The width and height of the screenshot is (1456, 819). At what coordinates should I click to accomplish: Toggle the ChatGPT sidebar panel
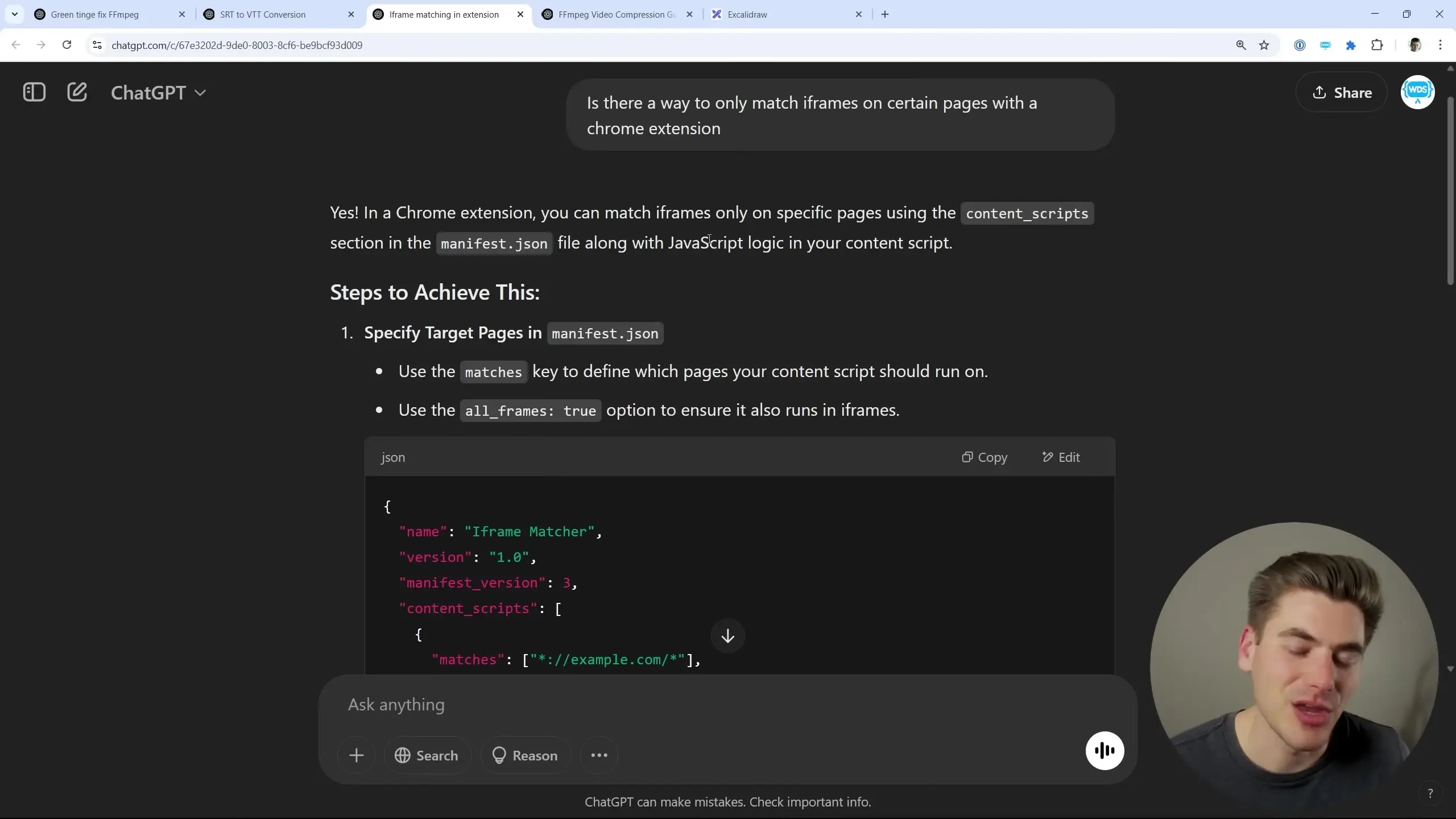tap(34, 92)
